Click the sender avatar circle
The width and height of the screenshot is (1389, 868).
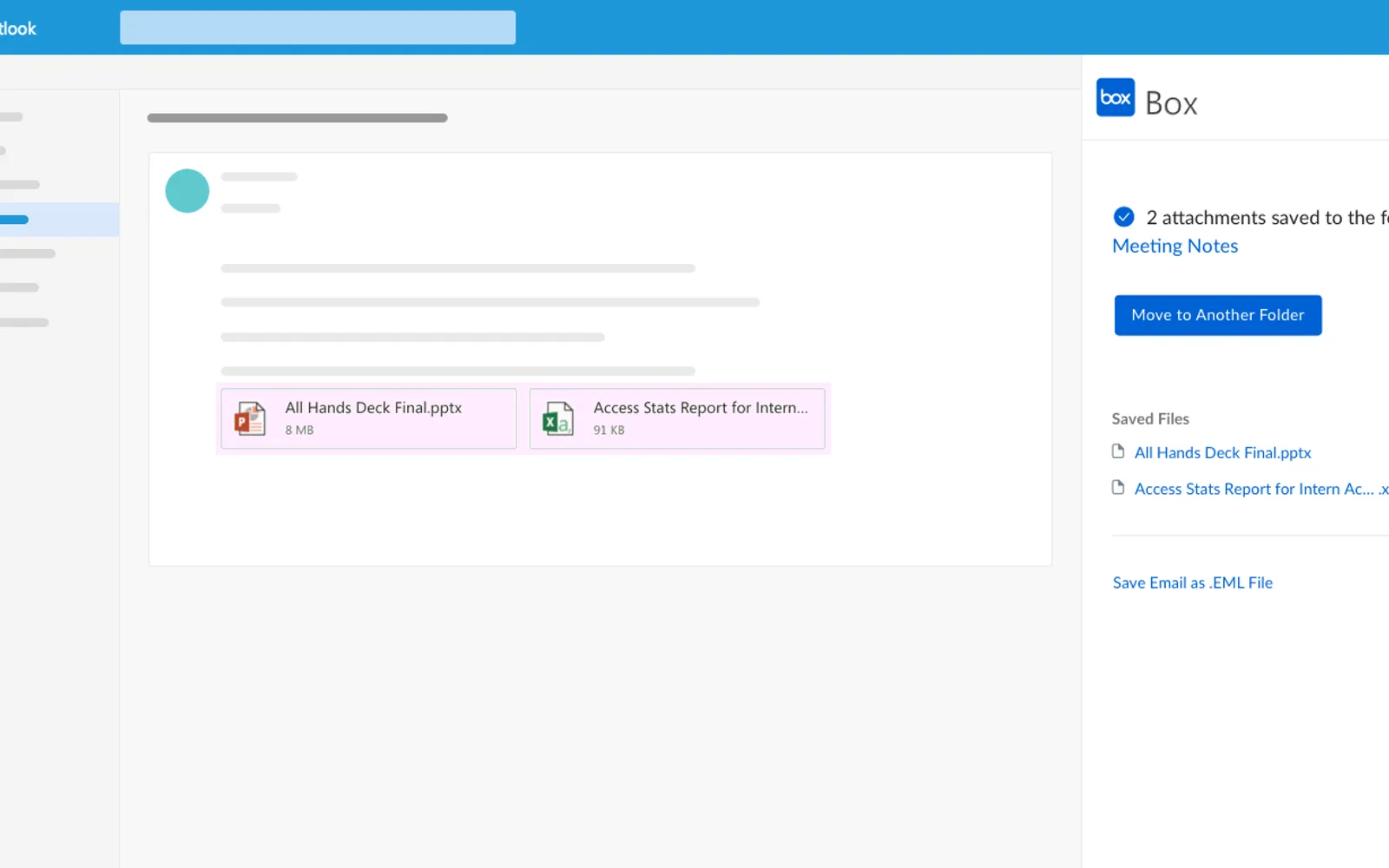click(x=188, y=191)
